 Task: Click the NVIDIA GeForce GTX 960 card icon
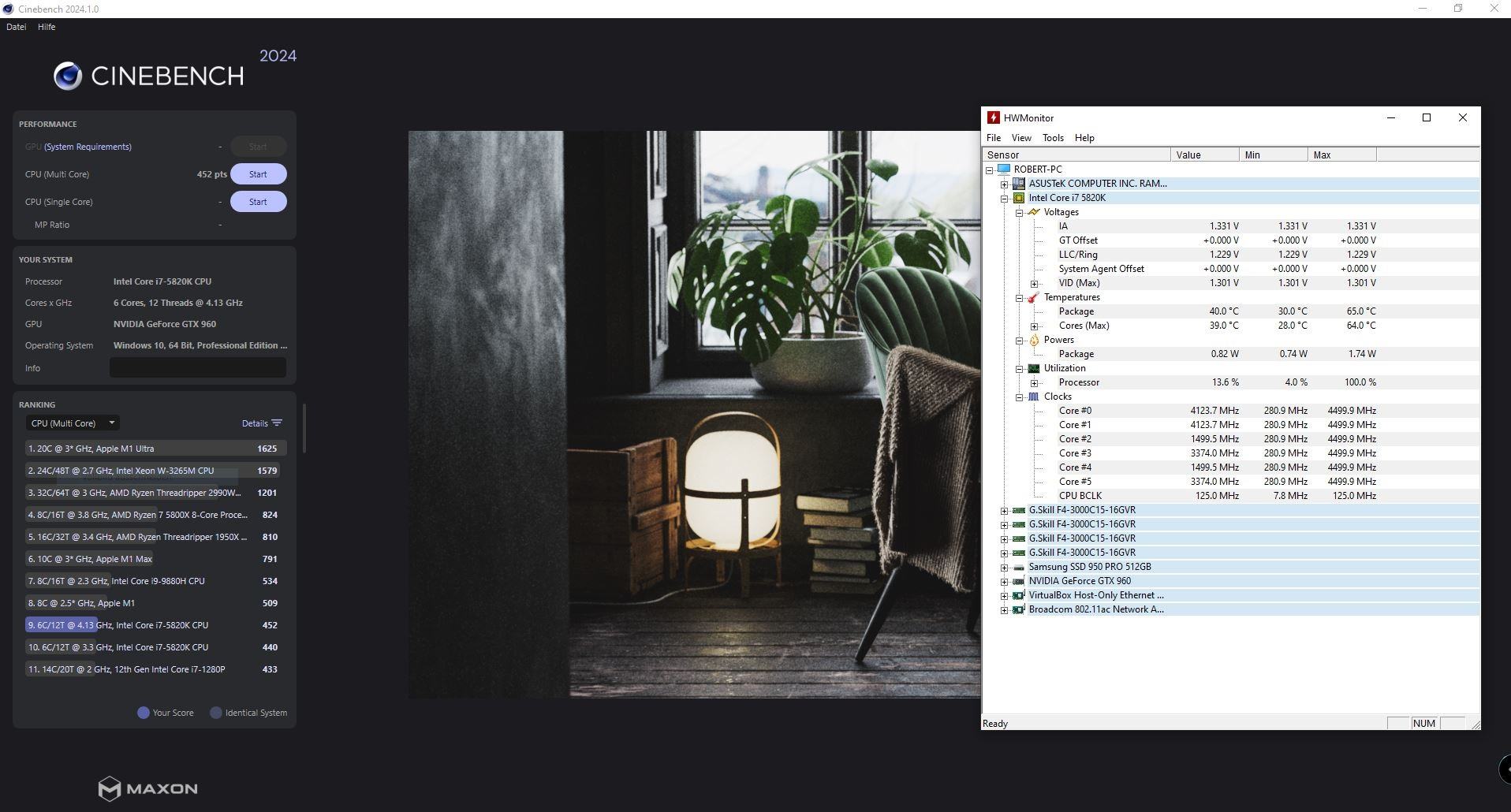pos(1019,581)
